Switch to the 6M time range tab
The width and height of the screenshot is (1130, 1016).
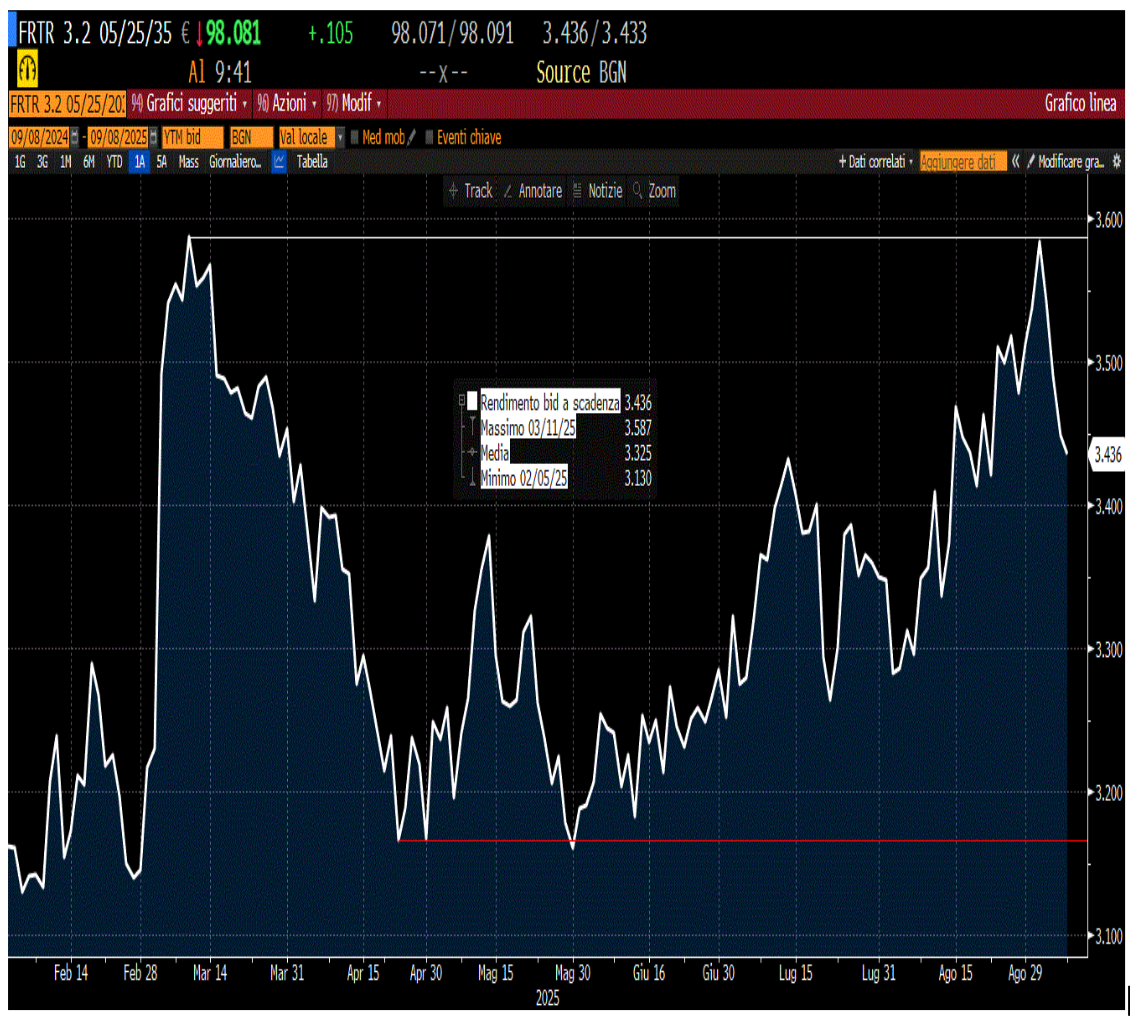coord(89,161)
